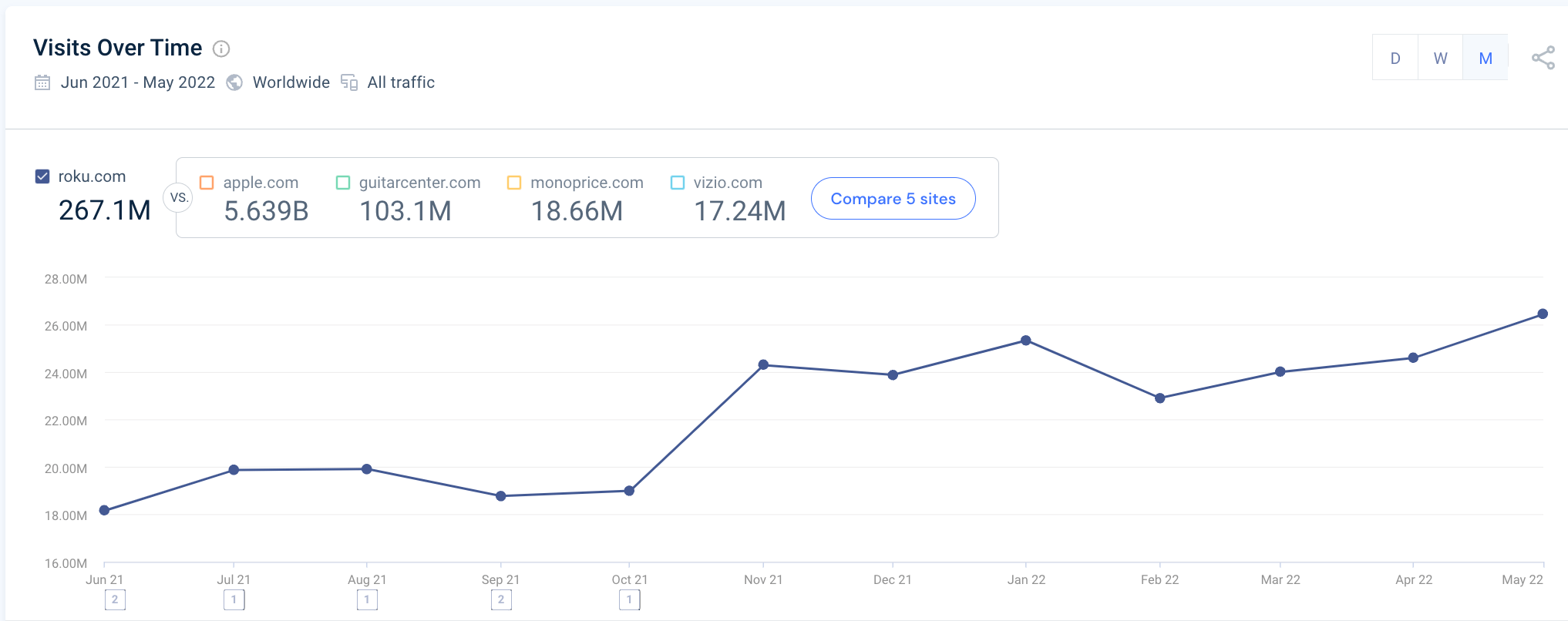Enable the apple.com checkbox
The image size is (1568, 621).
(x=207, y=183)
